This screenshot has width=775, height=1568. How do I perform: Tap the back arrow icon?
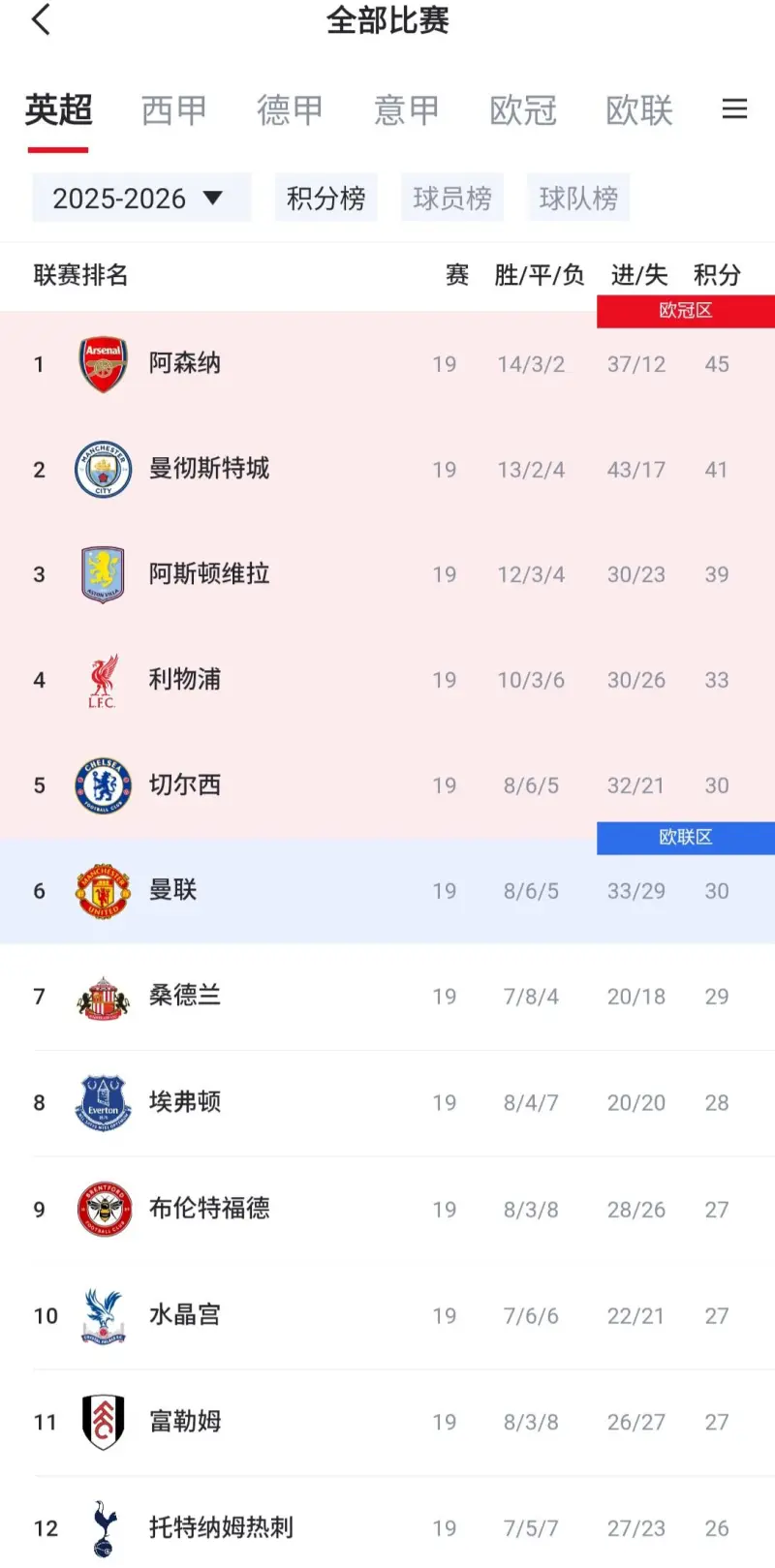tap(41, 19)
